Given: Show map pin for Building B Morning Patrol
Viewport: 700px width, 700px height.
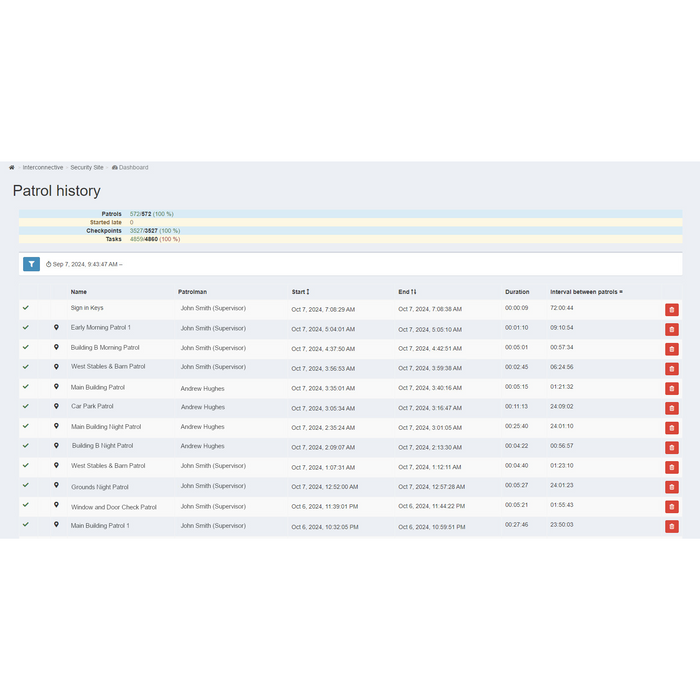Looking at the screenshot, I should (56, 347).
